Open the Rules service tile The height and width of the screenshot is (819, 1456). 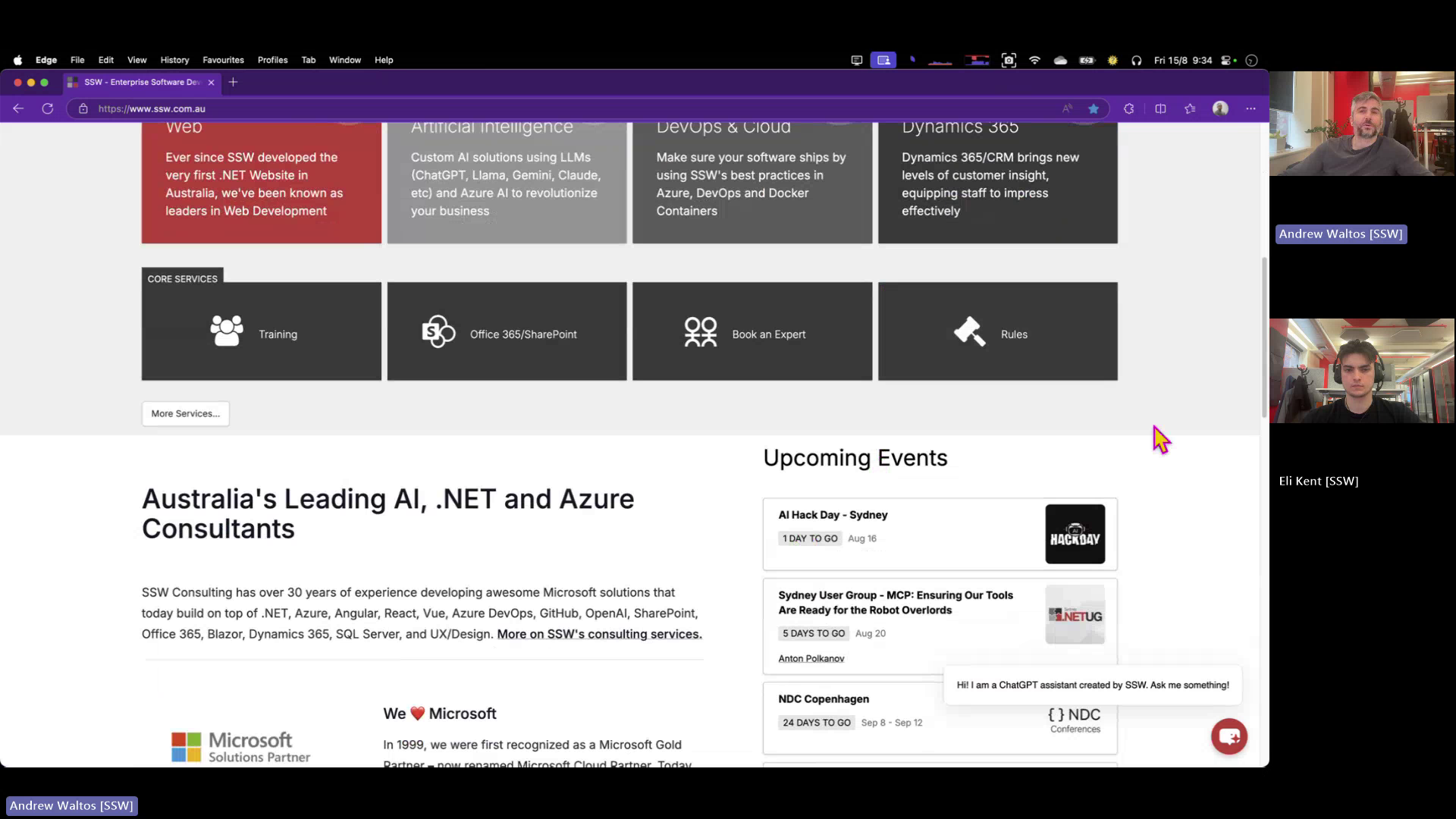click(998, 331)
